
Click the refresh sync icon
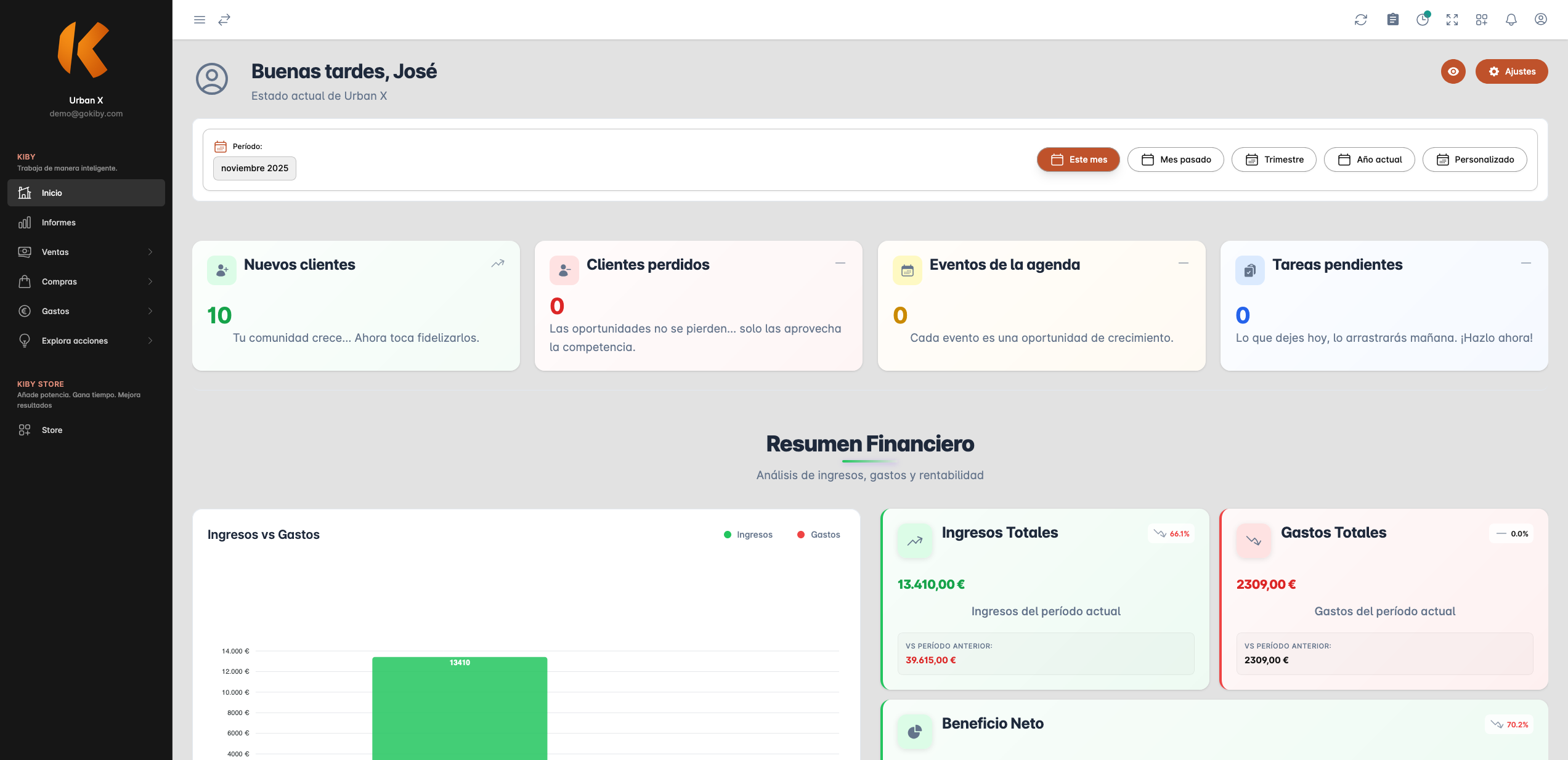pos(1361,20)
